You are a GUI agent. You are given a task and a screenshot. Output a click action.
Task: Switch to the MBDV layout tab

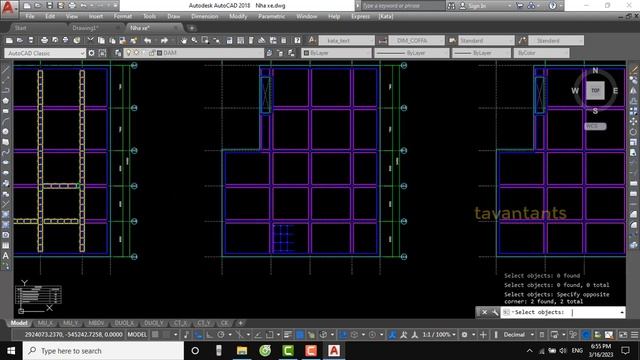point(96,323)
